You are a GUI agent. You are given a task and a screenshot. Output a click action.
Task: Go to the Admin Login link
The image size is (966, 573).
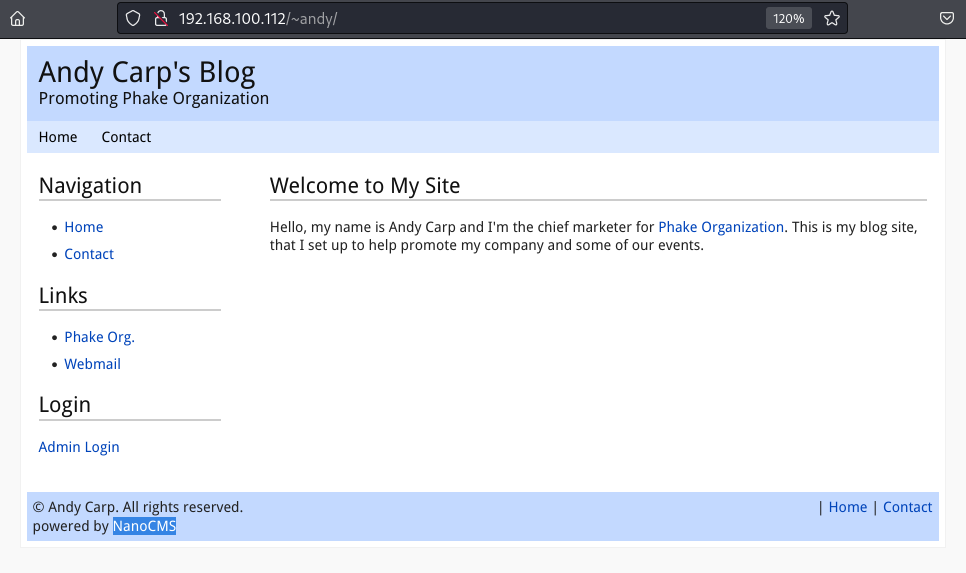[x=79, y=447]
